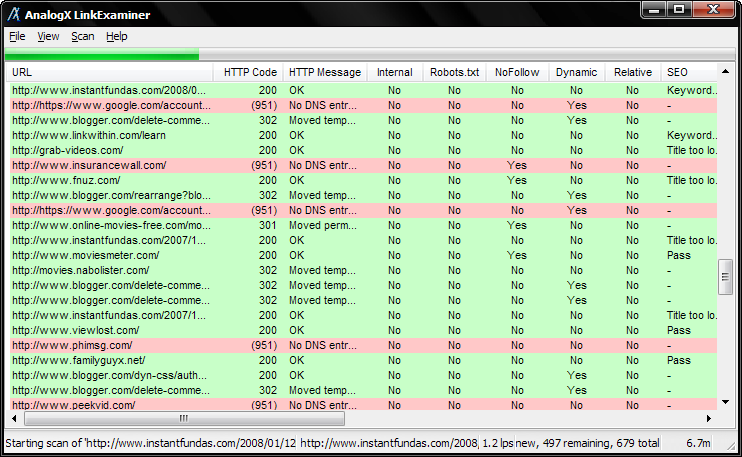
Task: Click the 'Starting scan of' status bar text
Action: (x=150, y=443)
